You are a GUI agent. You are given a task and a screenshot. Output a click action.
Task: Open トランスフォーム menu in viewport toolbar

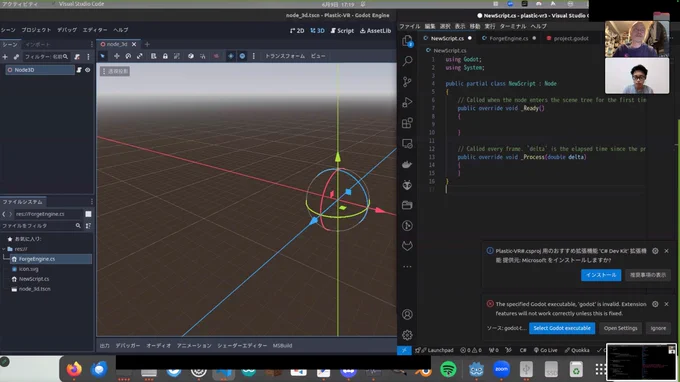click(x=285, y=56)
